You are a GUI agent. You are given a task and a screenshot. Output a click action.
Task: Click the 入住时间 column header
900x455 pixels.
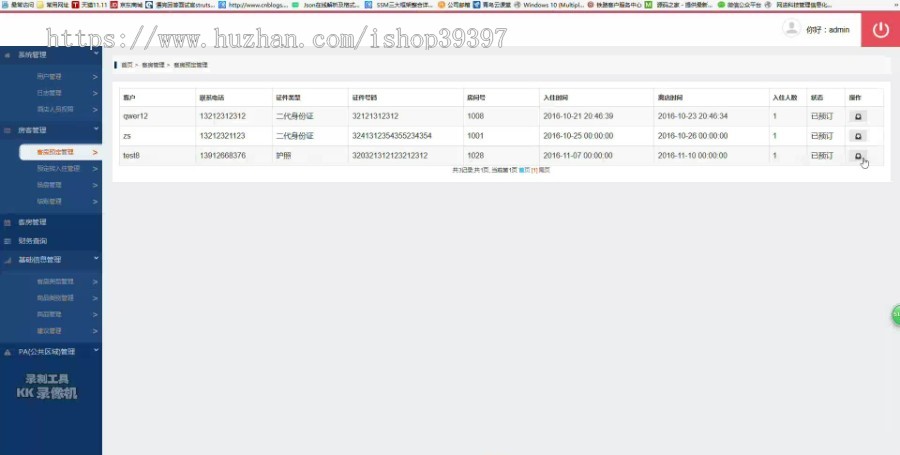point(556,98)
